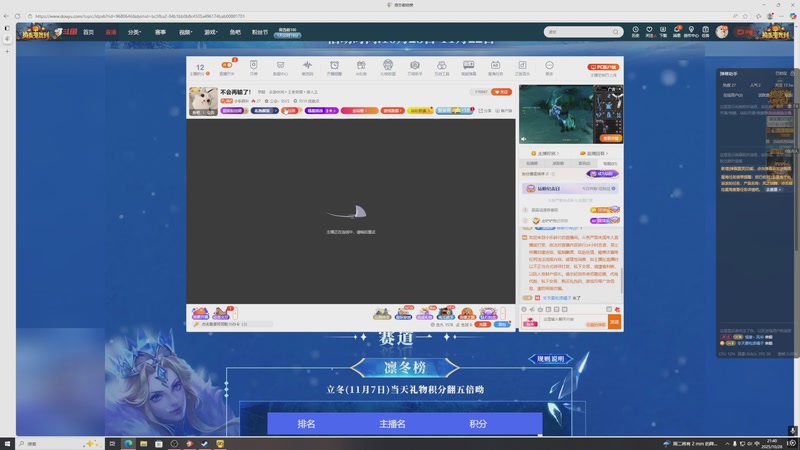The height and width of the screenshot is (450, 800).
Task: Click the 分享 share link
Action: pos(485,111)
